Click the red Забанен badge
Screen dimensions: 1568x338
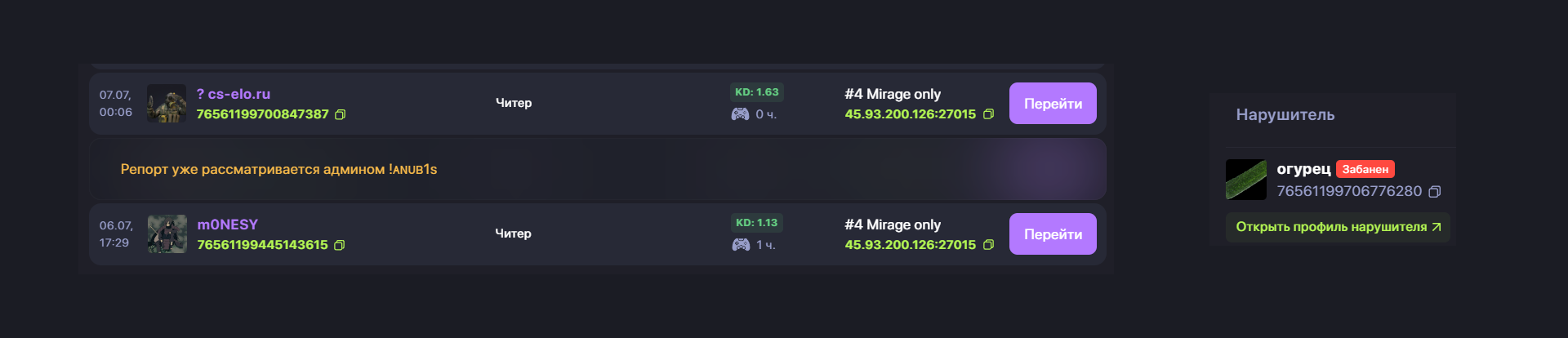1365,169
